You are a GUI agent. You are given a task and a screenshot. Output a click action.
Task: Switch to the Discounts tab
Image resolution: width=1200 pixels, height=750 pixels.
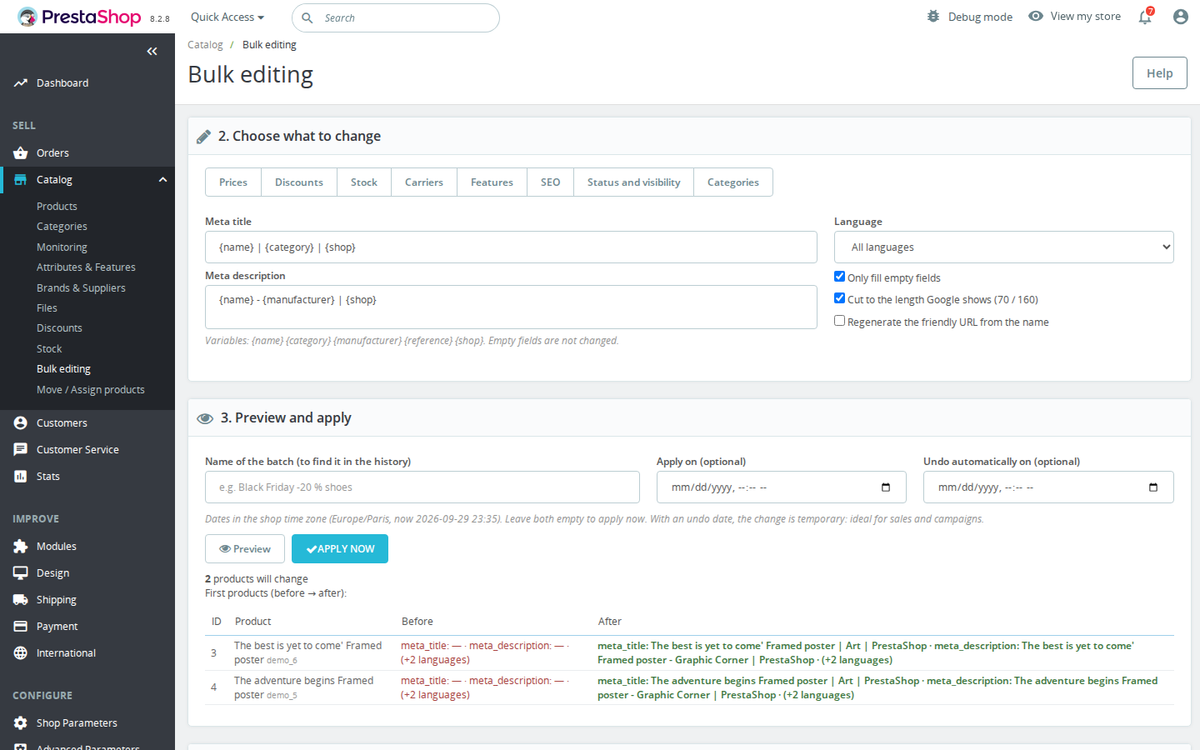pyautogui.click(x=299, y=182)
